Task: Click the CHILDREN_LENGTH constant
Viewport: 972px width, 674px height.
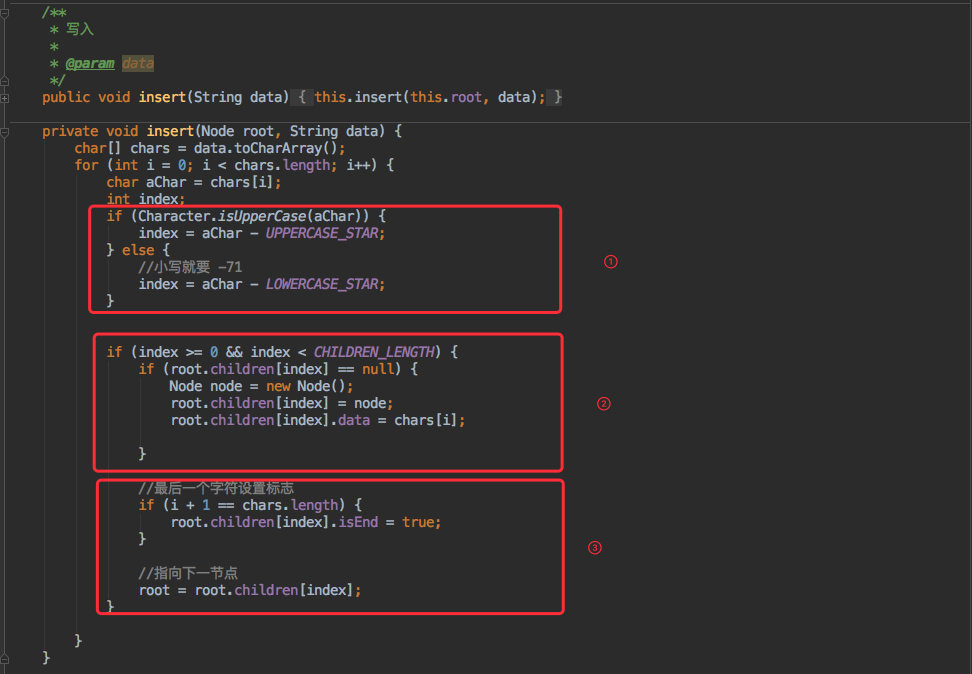Action: [374, 352]
